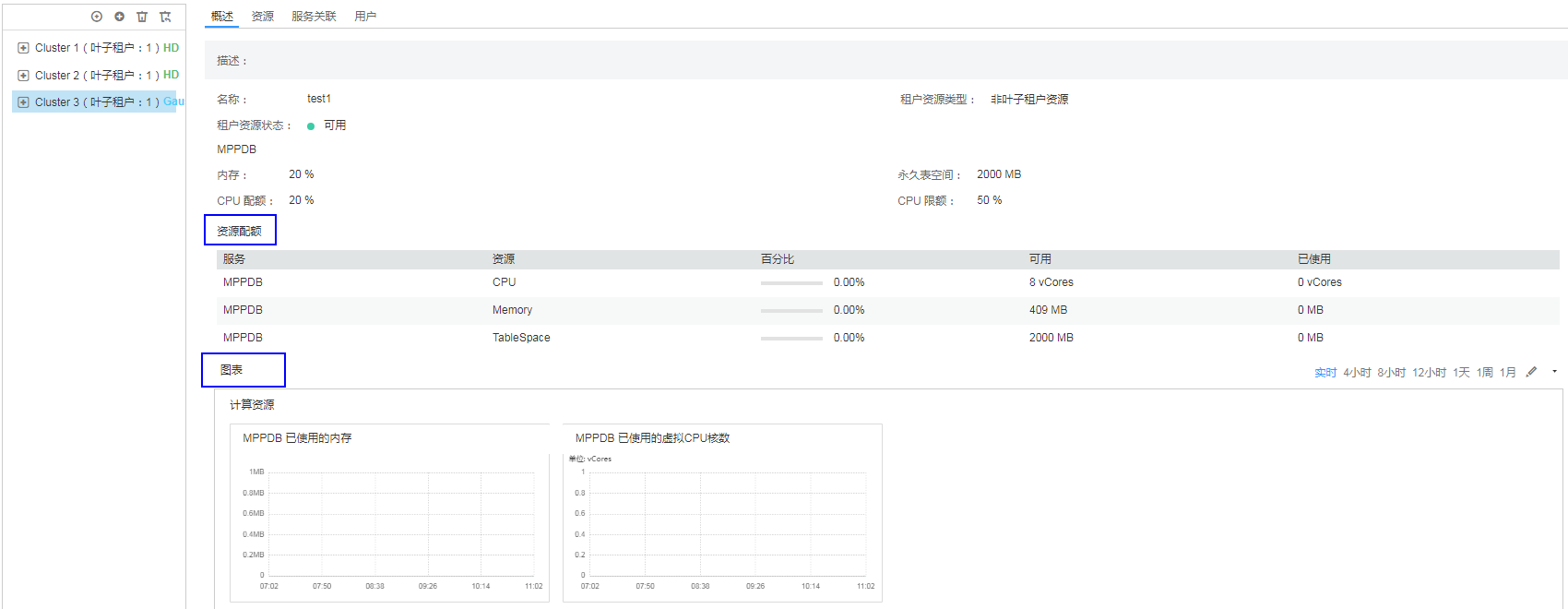Viewport: 1568px width, 609px height.
Task: Click the outlined plus-circle icon above the cluster tree
Action: click(x=97, y=17)
